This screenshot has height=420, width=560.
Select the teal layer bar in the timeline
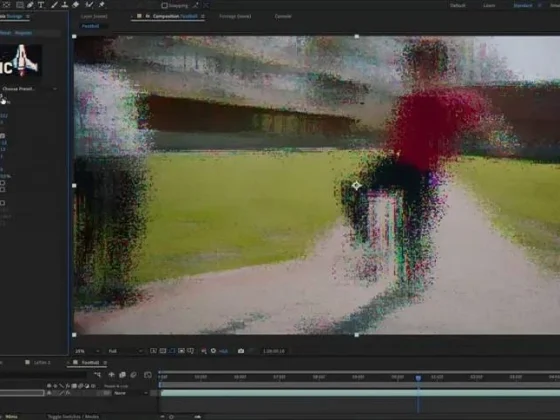click(360, 393)
